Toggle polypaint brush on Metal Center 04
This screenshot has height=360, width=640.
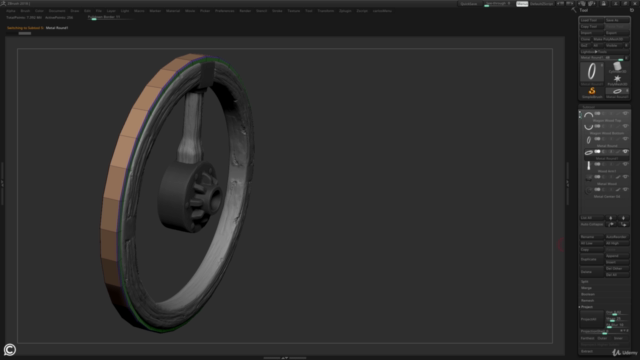[618, 189]
